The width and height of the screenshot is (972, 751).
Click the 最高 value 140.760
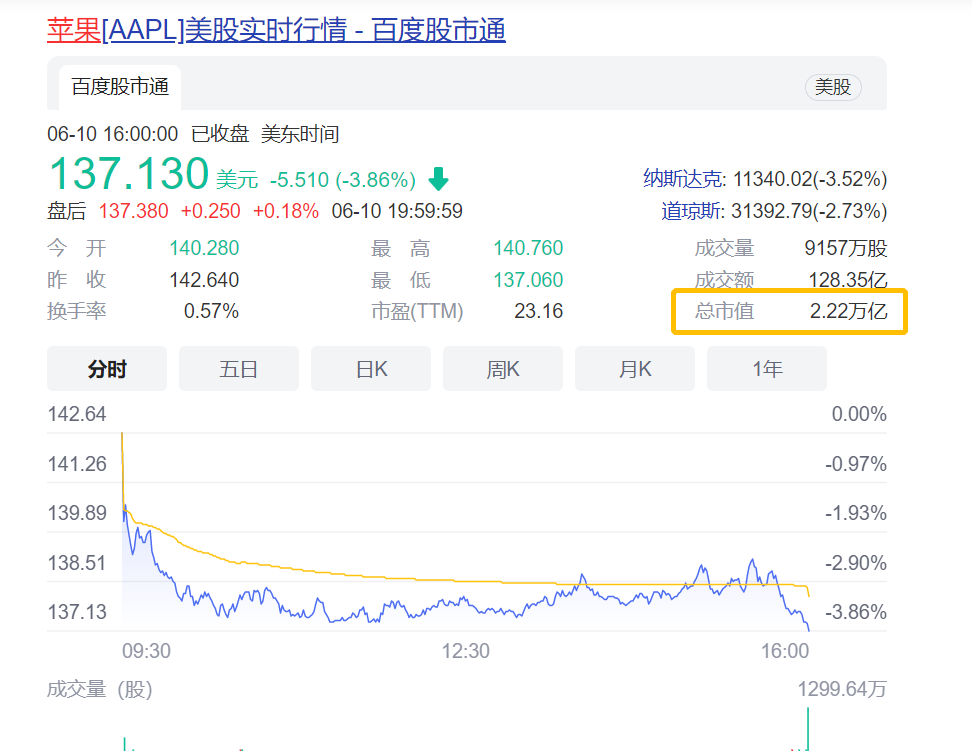click(528, 248)
